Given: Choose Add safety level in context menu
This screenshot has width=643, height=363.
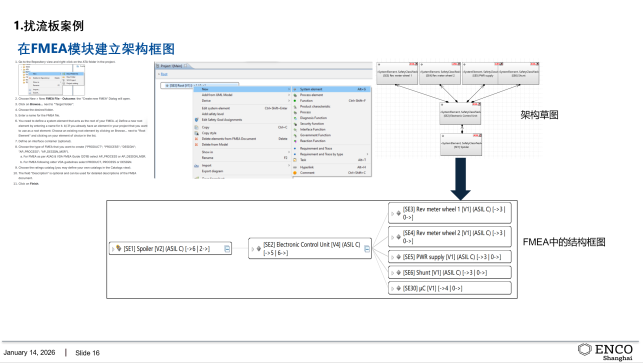Looking at the screenshot, I should (242, 114).
